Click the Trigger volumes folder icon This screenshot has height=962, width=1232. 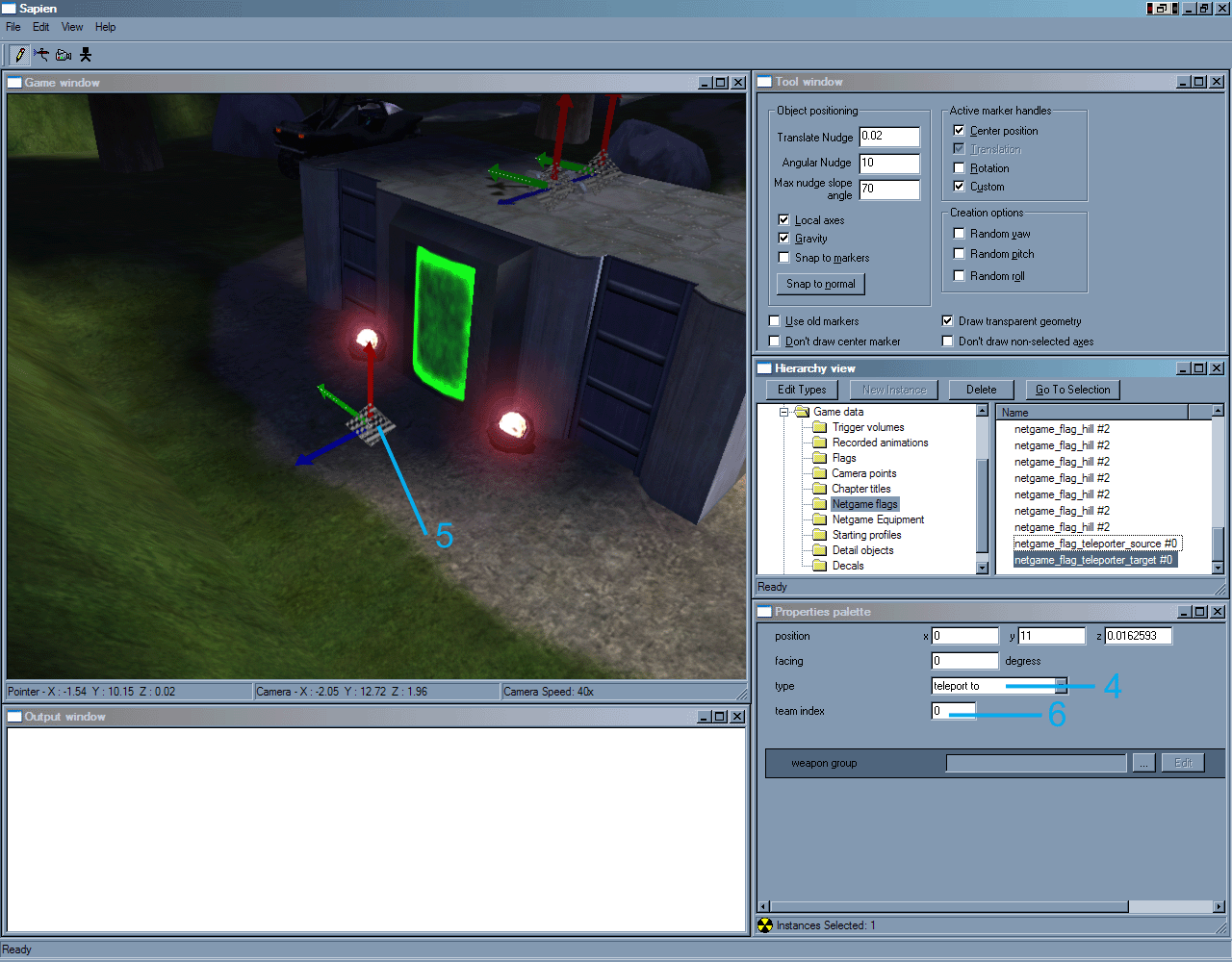(819, 427)
